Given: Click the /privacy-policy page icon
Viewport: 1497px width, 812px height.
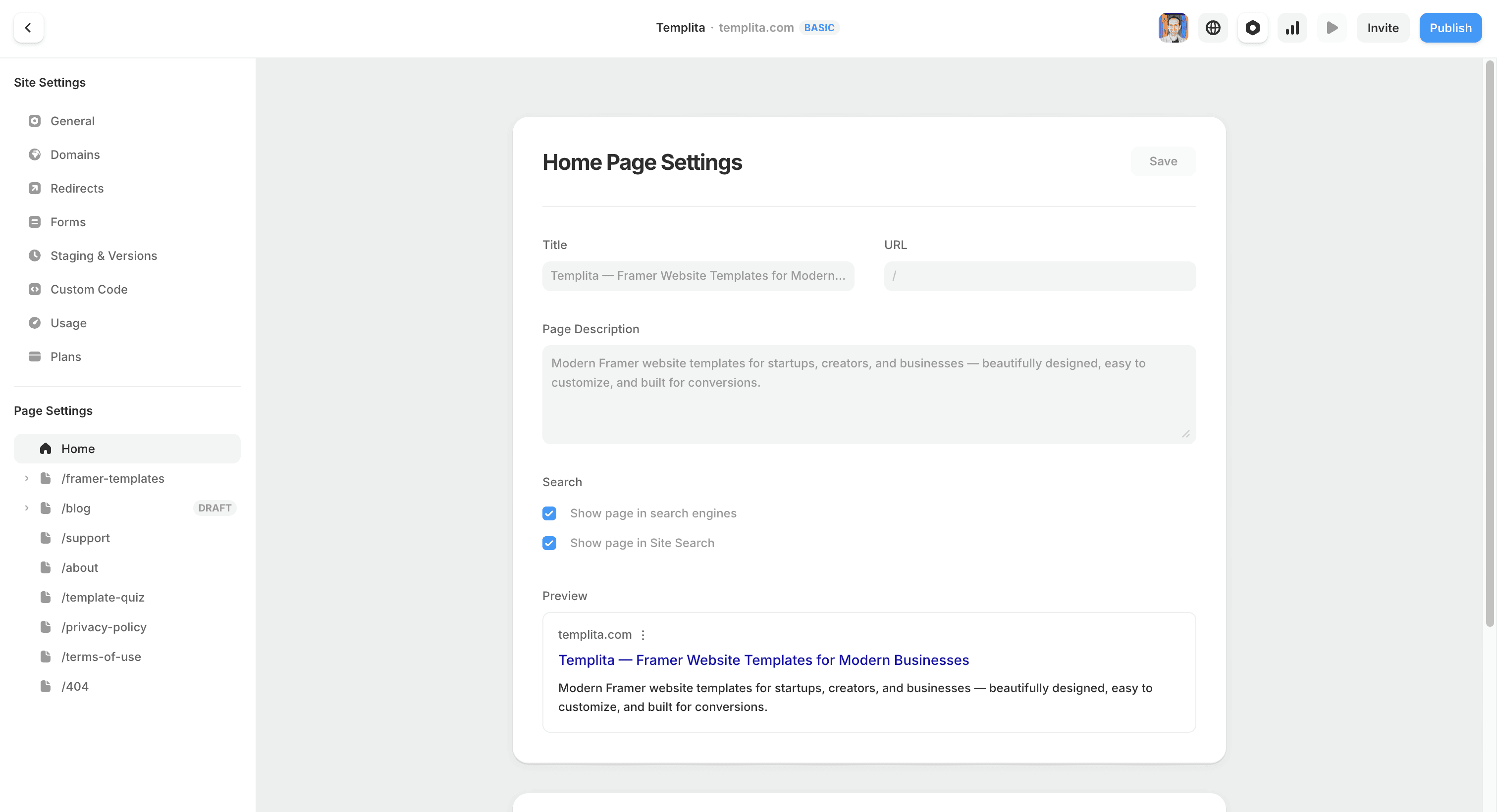Looking at the screenshot, I should click(46, 626).
